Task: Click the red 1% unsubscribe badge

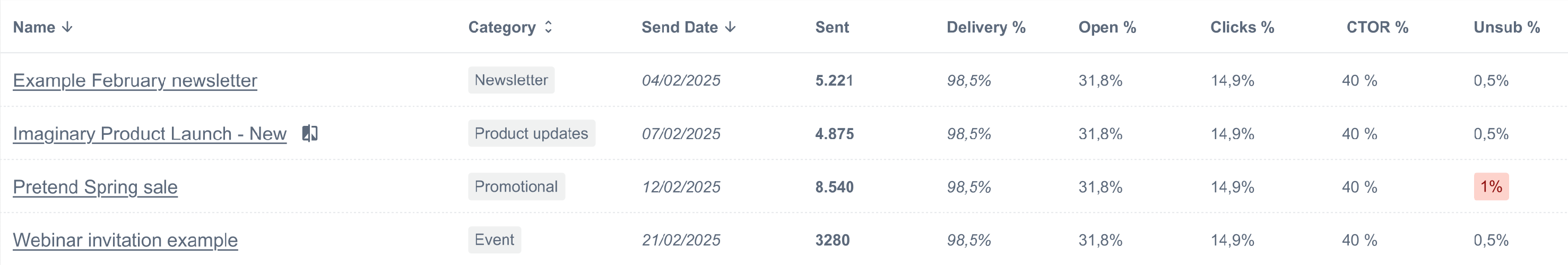Action: point(1491,186)
